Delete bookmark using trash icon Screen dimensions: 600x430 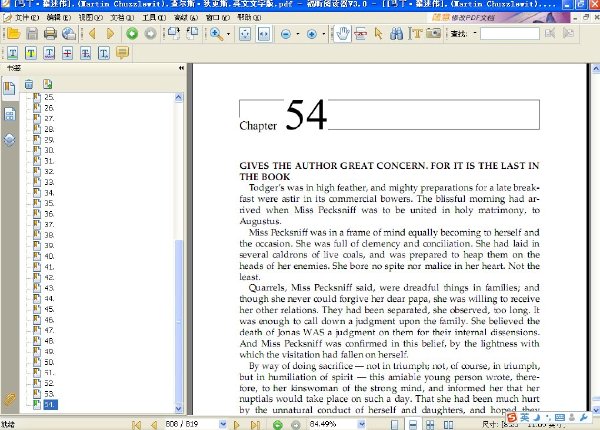pyautogui.click(x=29, y=84)
